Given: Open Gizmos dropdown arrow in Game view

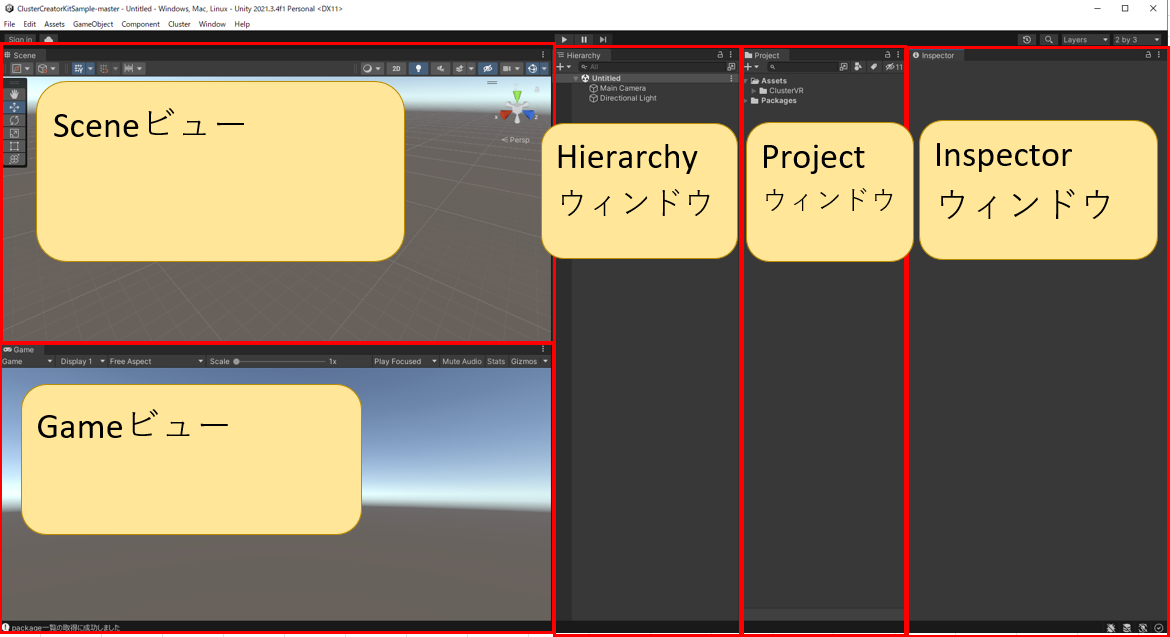Looking at the screenshot, I should coord(545,361).
